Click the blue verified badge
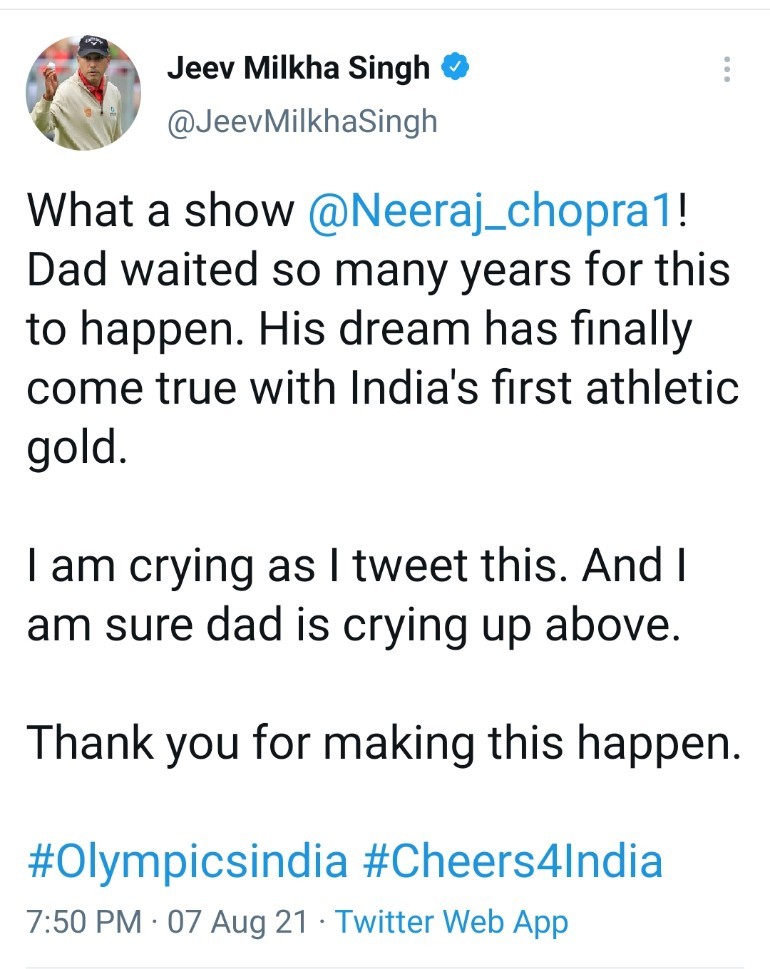The height and width of the screenshot is (969, 770). pos(456,68)
